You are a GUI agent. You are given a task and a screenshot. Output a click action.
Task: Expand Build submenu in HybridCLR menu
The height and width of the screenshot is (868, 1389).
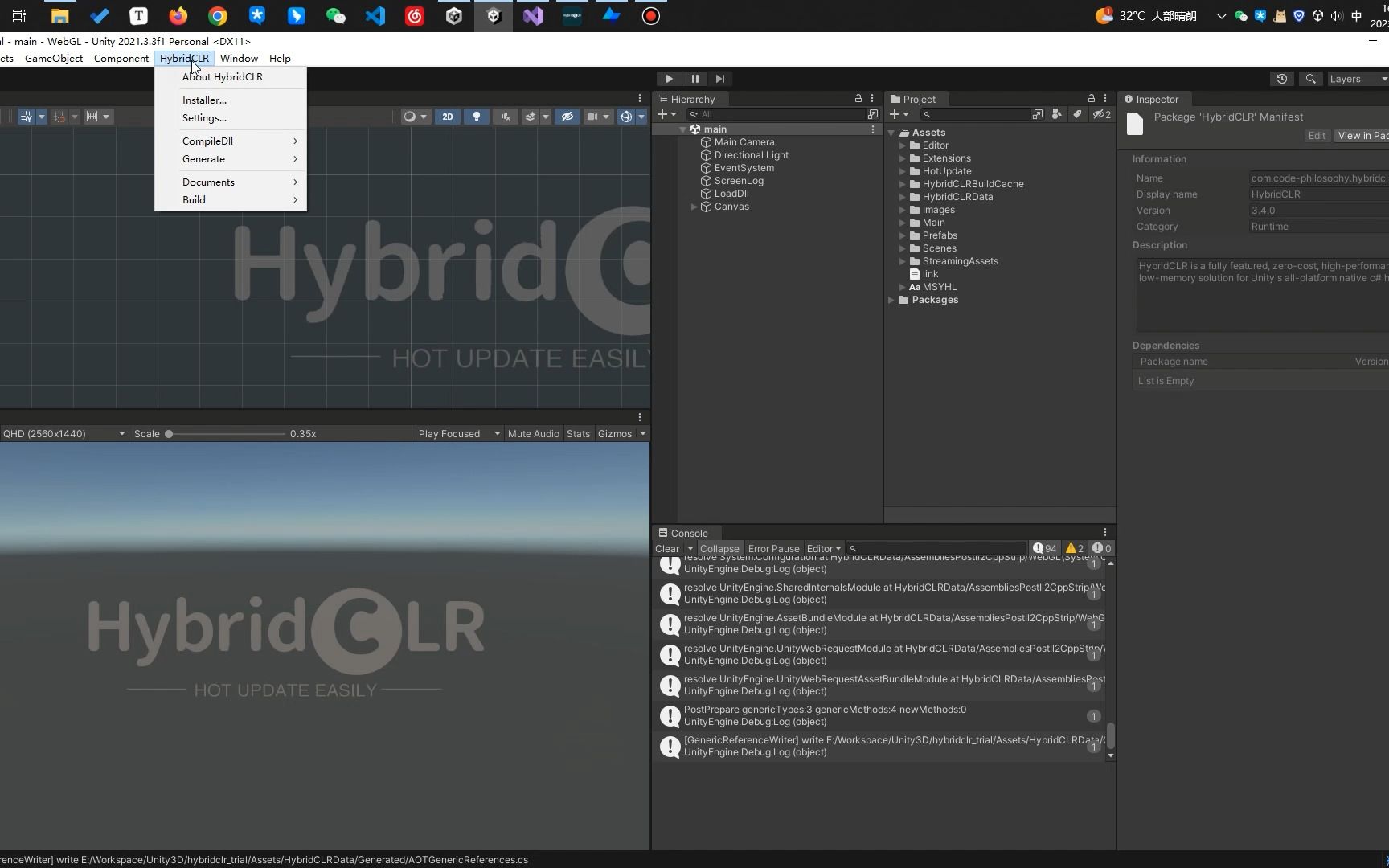click(x=231, y=200)
